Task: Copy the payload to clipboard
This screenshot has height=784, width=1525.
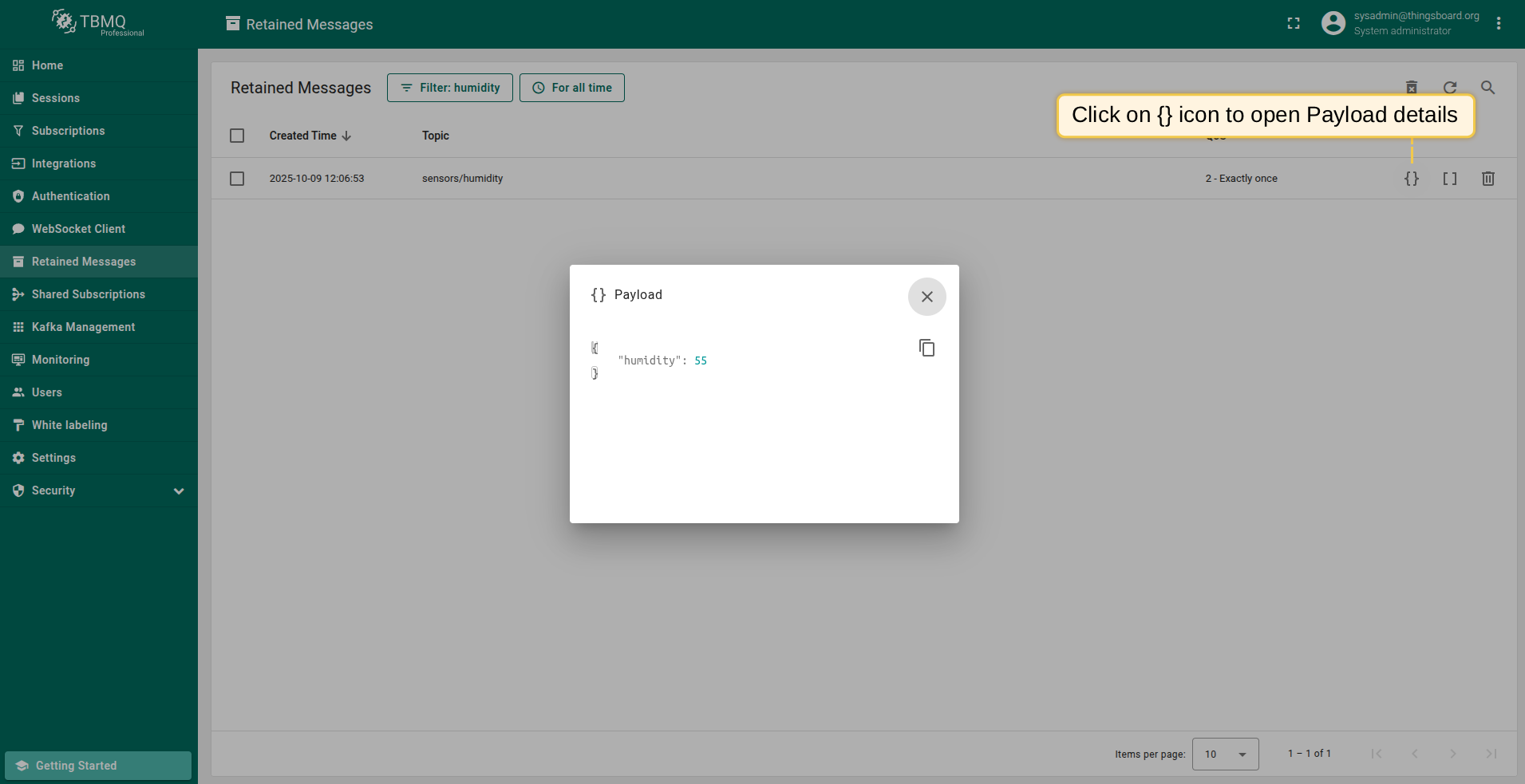Action: click(926, 348)
